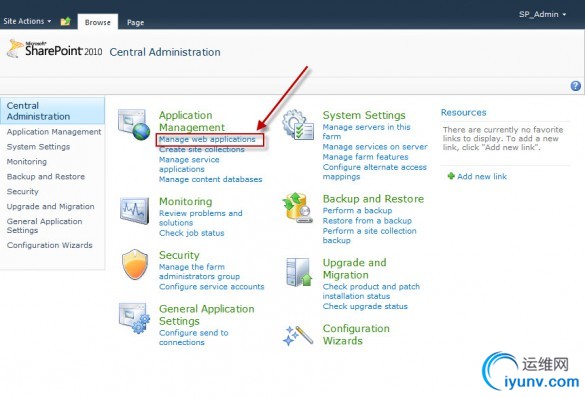Open Manage farm features link
The width and height of the screenshot is (585, 398).
pos(365,157)
